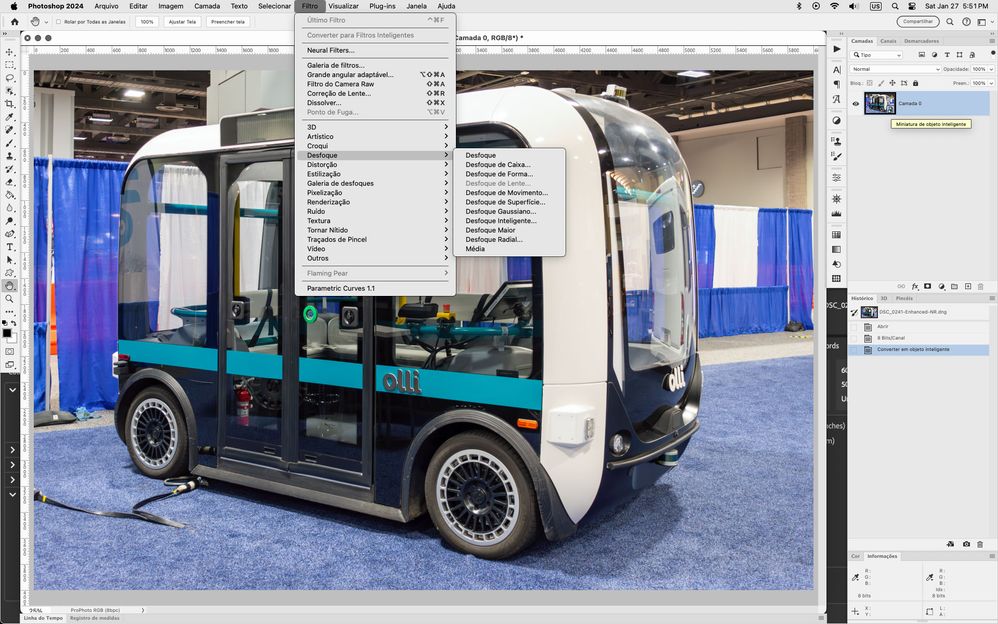Screen dimensions: 998x624
Task: Create new snapshot camera icon in Histórico
Action: click(966, 544)
